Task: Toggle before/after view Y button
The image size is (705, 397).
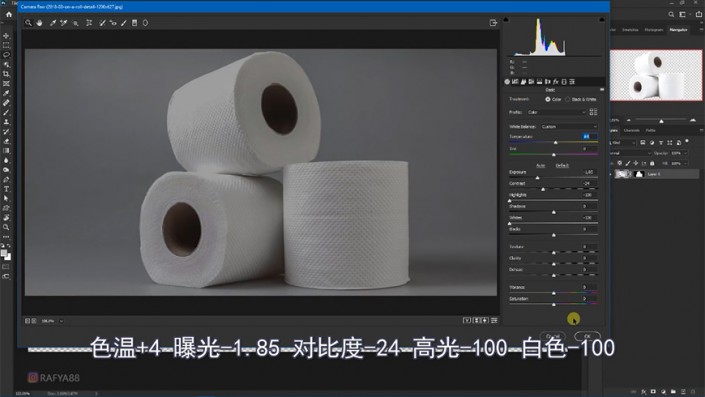Action: pos(467,321)
